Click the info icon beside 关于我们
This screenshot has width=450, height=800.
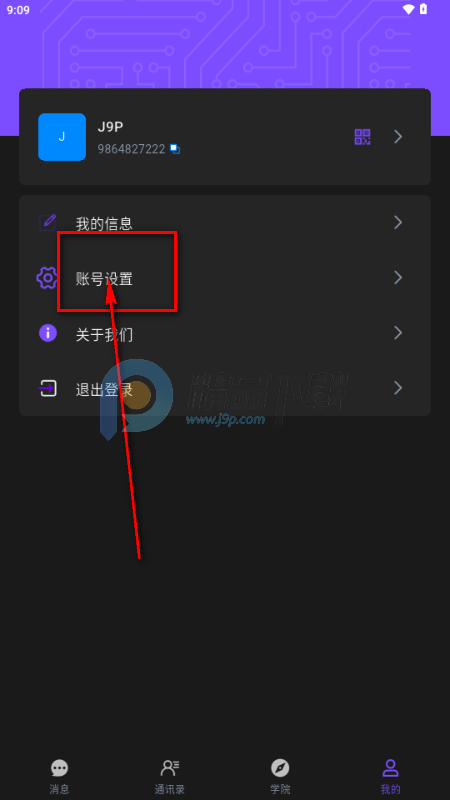tap(48, 333)
